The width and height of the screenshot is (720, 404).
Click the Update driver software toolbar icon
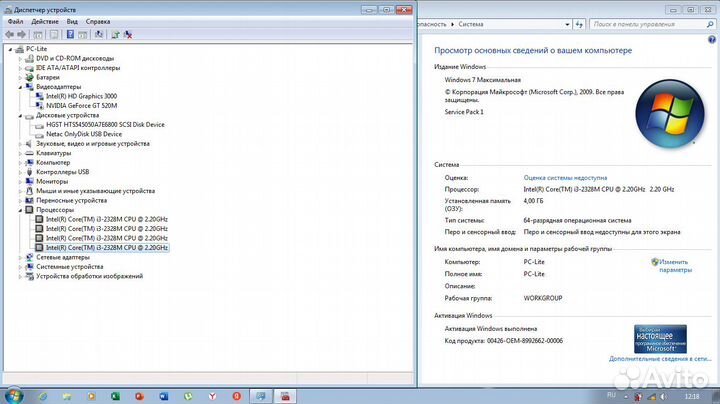tap(115, 34)
